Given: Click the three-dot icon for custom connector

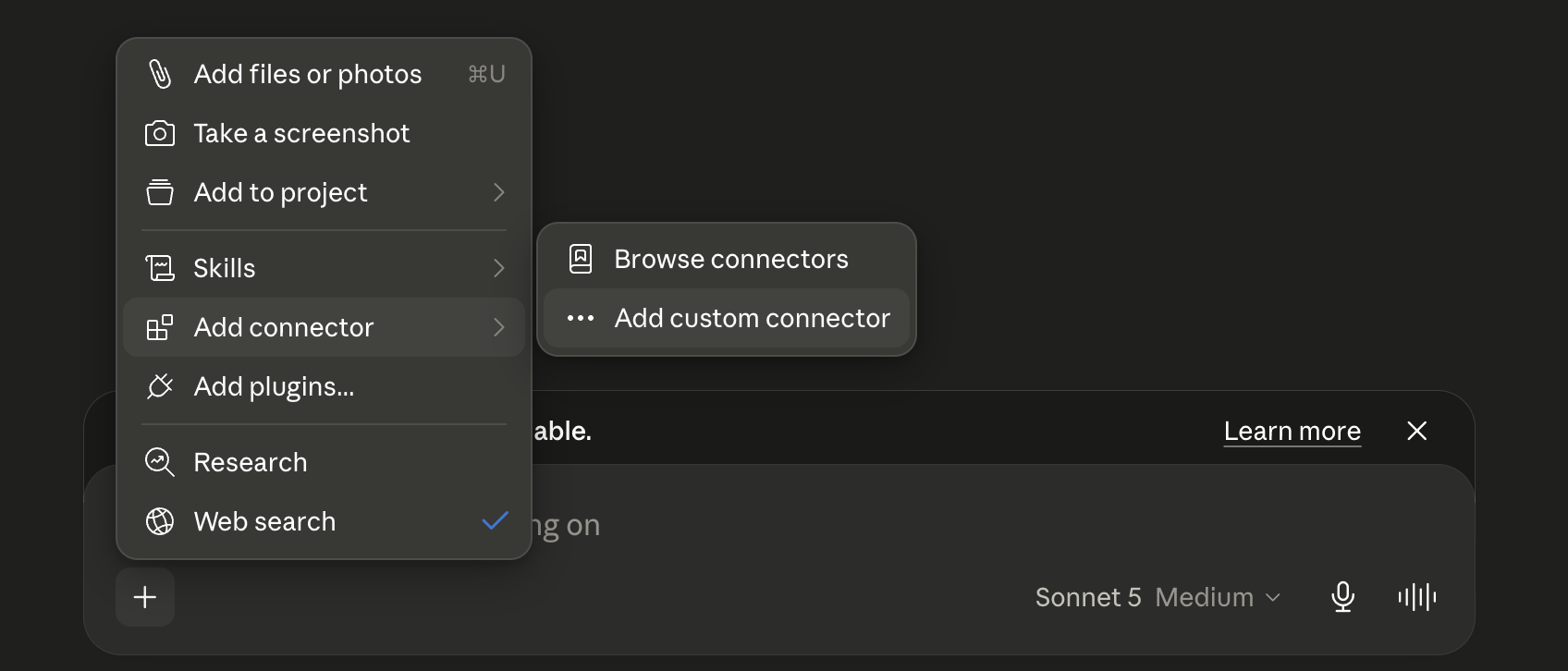Looking at the screenshot, I should click(581, 318).
